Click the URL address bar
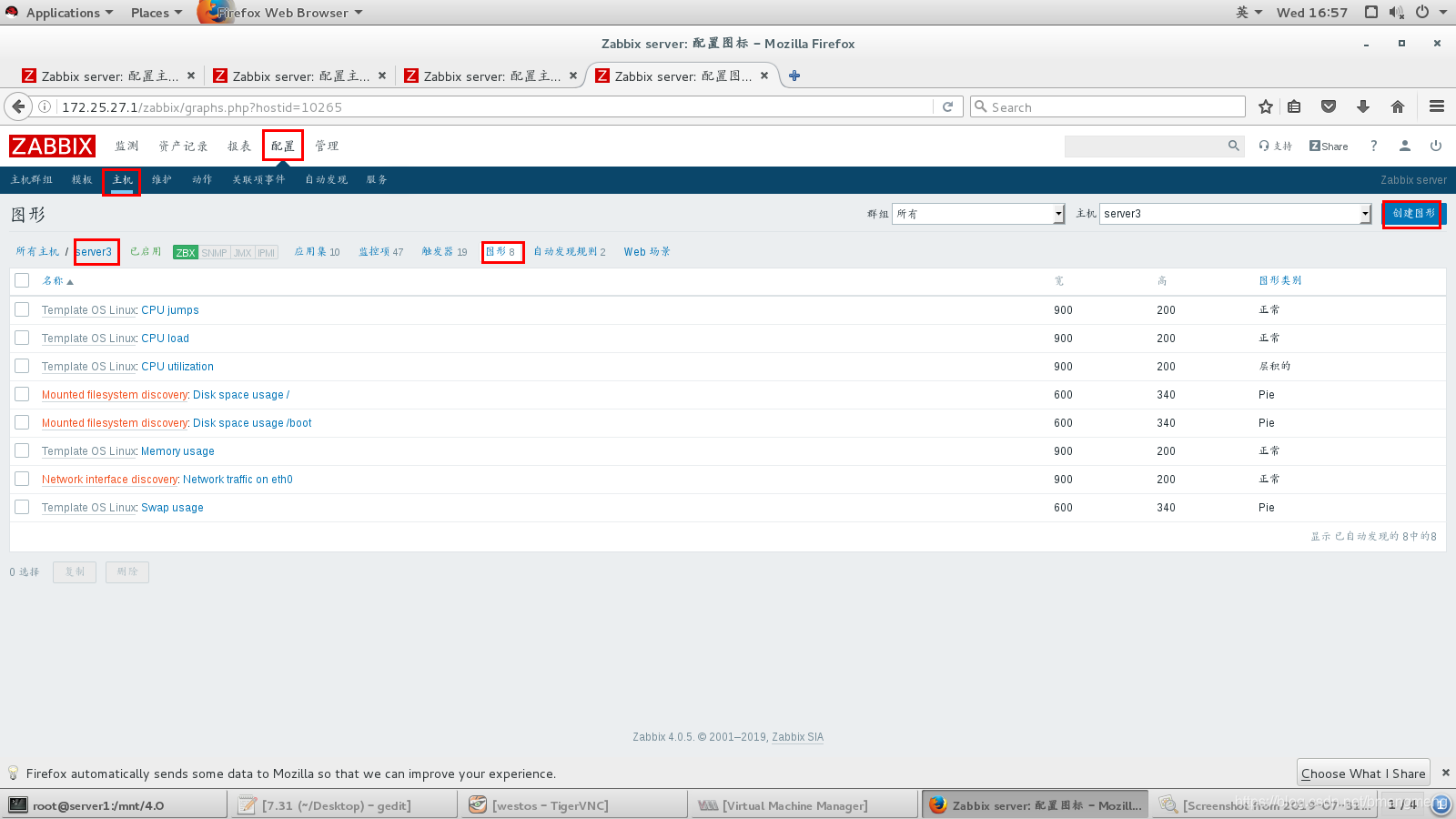 (x=496, y=106)
